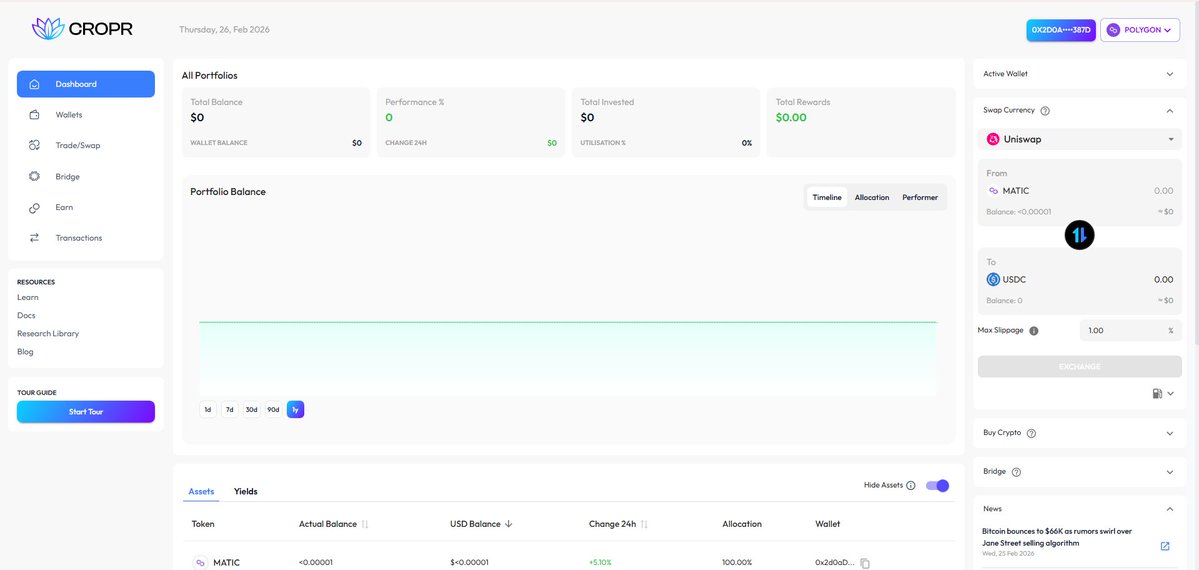
Task: Click the USDC coin icon in To field
Action: (993, 279)
